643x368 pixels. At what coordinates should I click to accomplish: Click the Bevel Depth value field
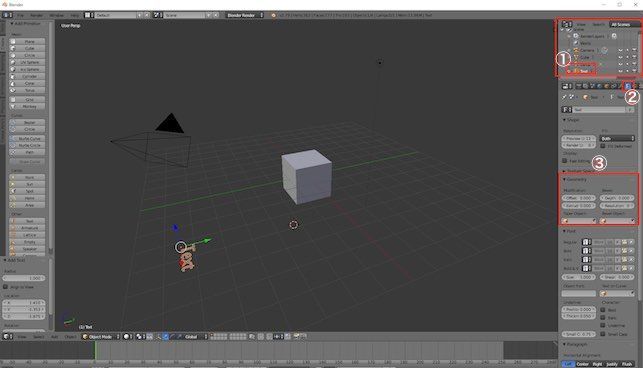tap(617, 198)
